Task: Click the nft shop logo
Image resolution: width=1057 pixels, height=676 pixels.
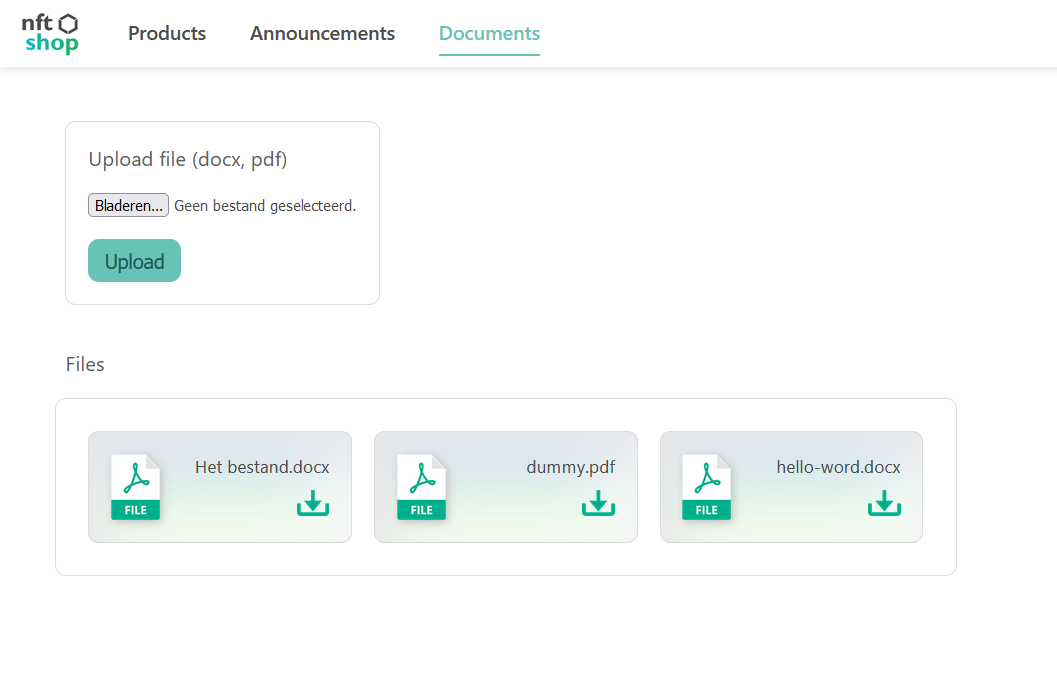Action: tap(51, 33)
